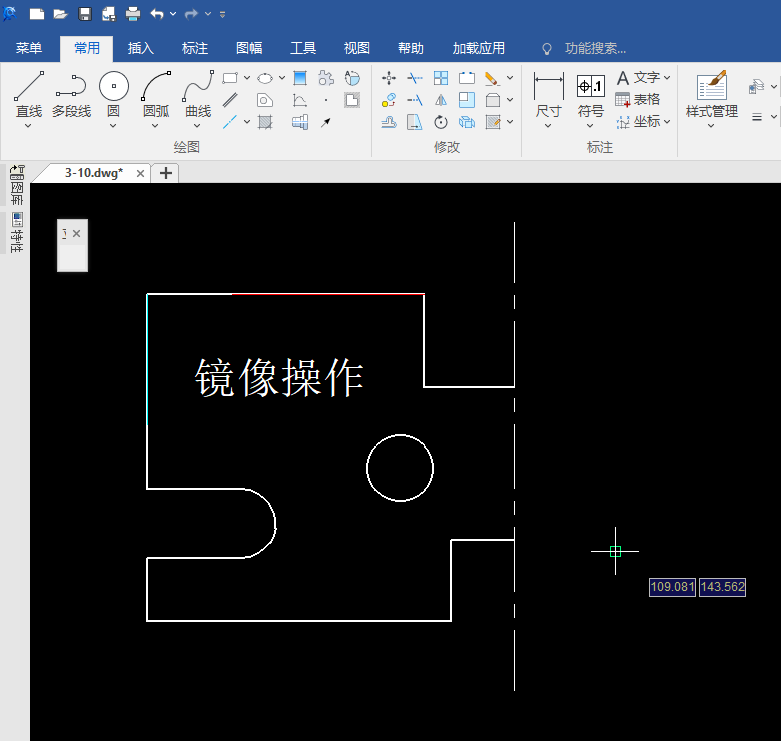The width and height of the screenshot is (781, 741).
Task: Click the move (four-arrow) tool in 修改
Action: click(389, 78)
